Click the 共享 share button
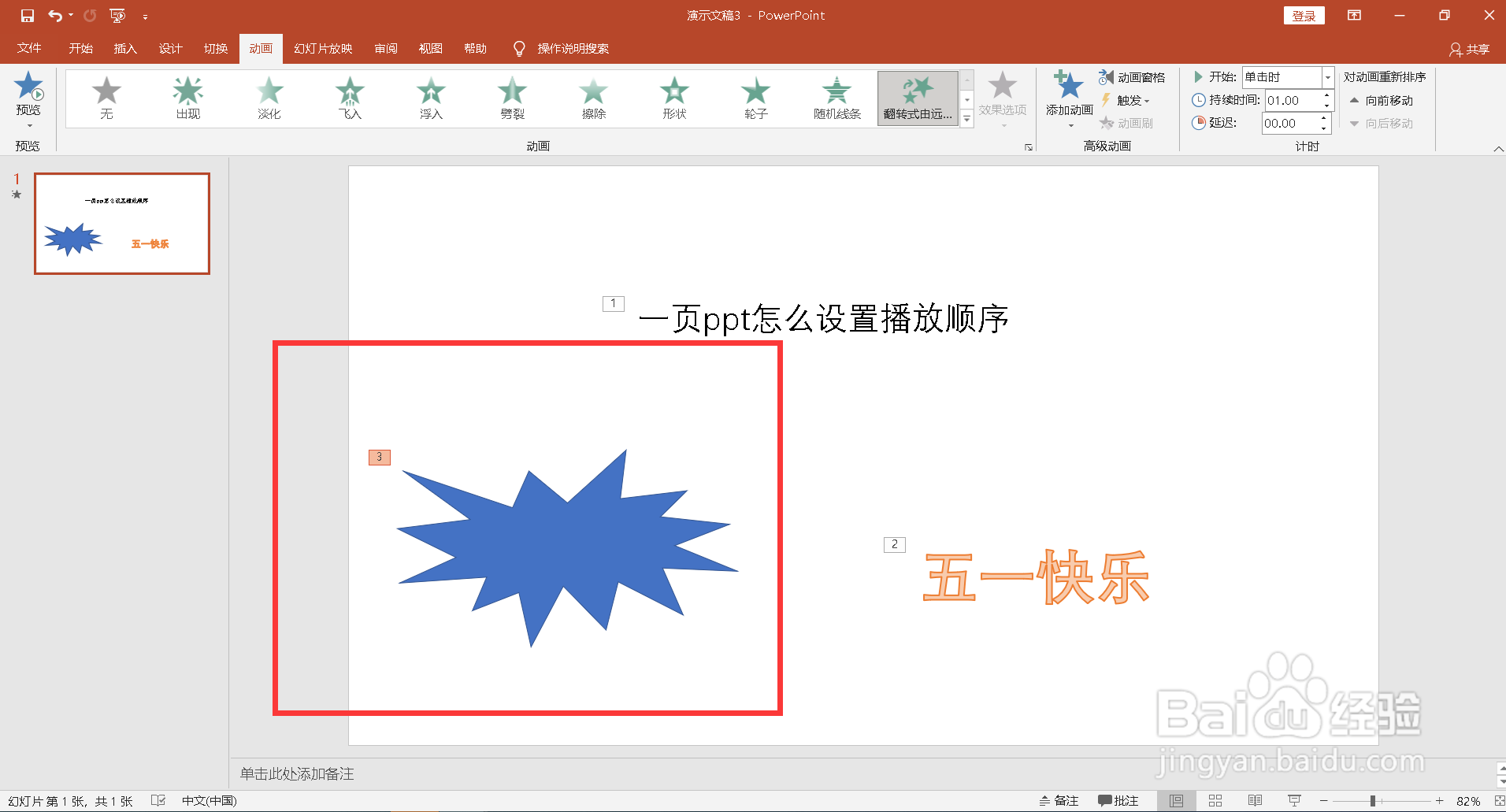Viewport: 1506px width, 812px height. (1470, 49)
